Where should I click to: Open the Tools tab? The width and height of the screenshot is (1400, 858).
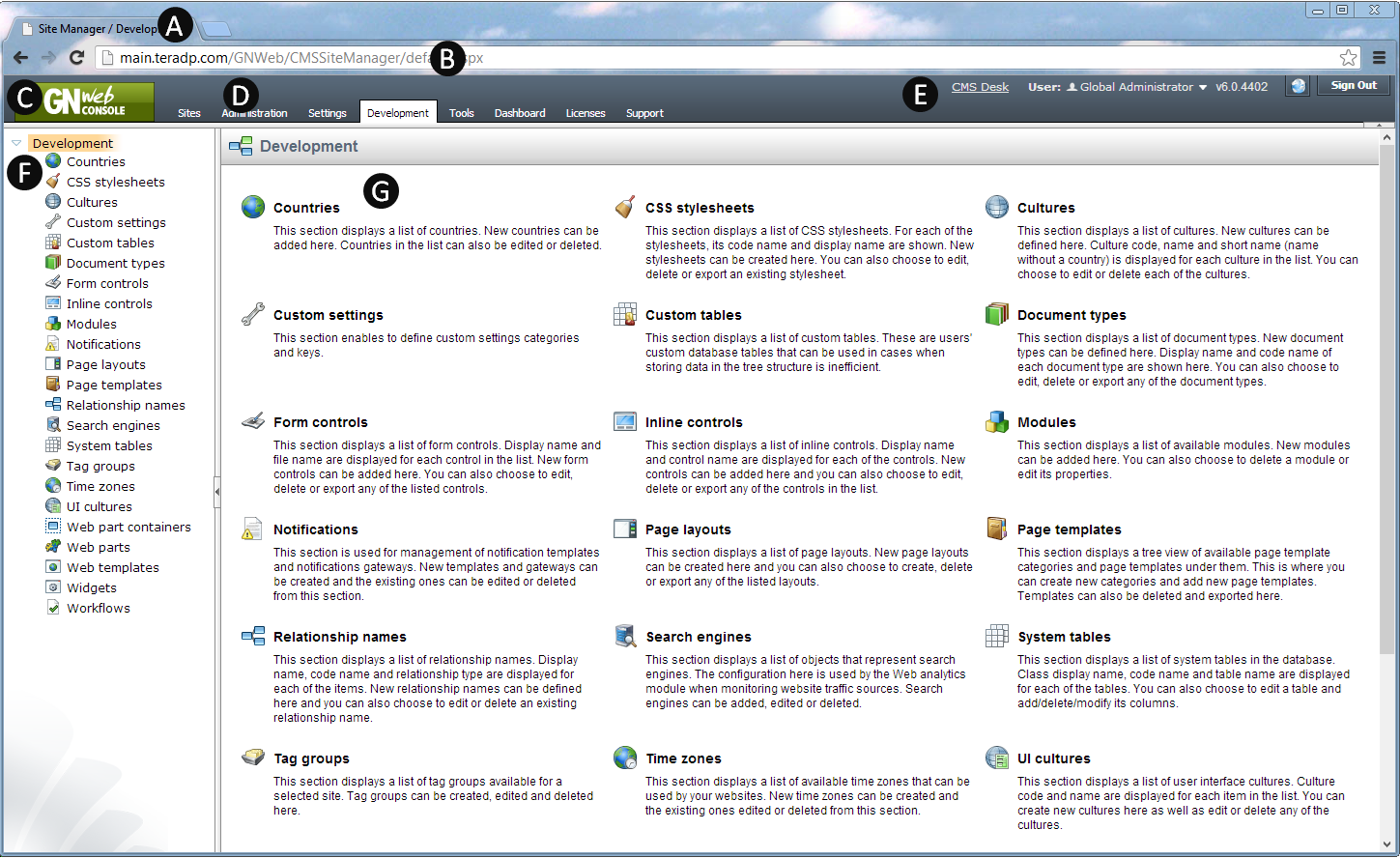(462, 113)
